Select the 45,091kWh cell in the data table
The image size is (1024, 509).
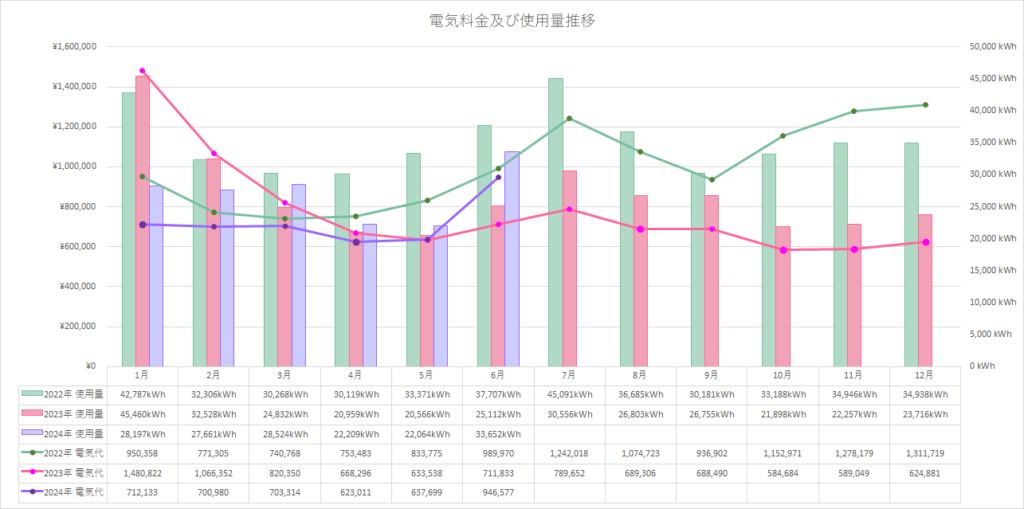point(569,394)
